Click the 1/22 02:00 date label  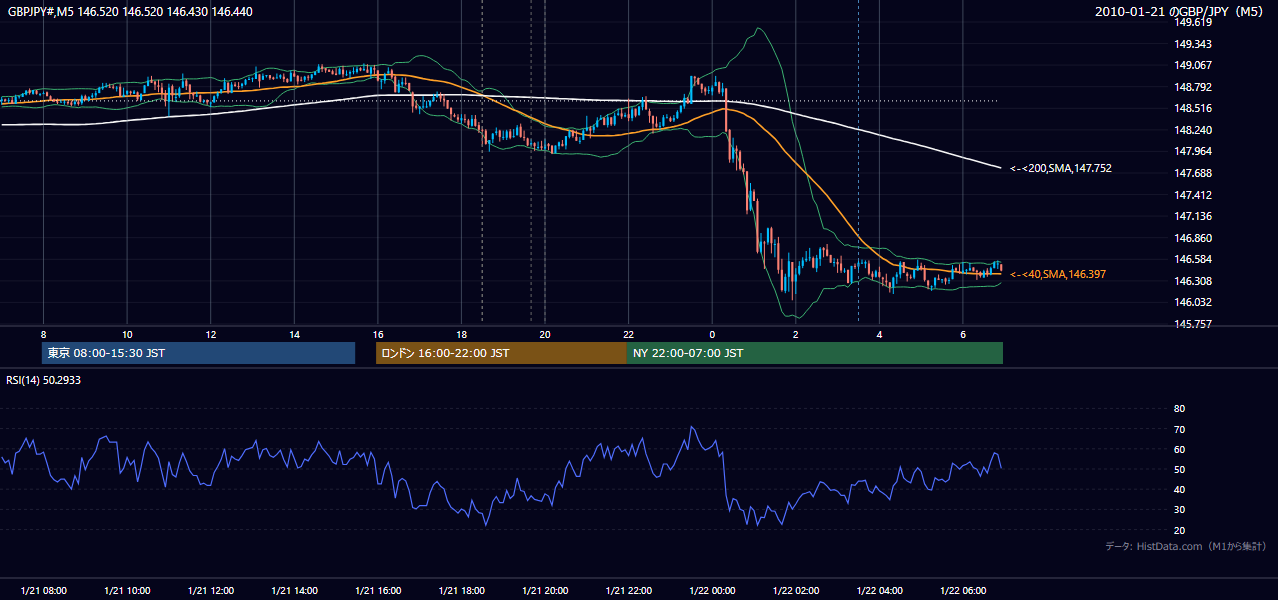795,591
